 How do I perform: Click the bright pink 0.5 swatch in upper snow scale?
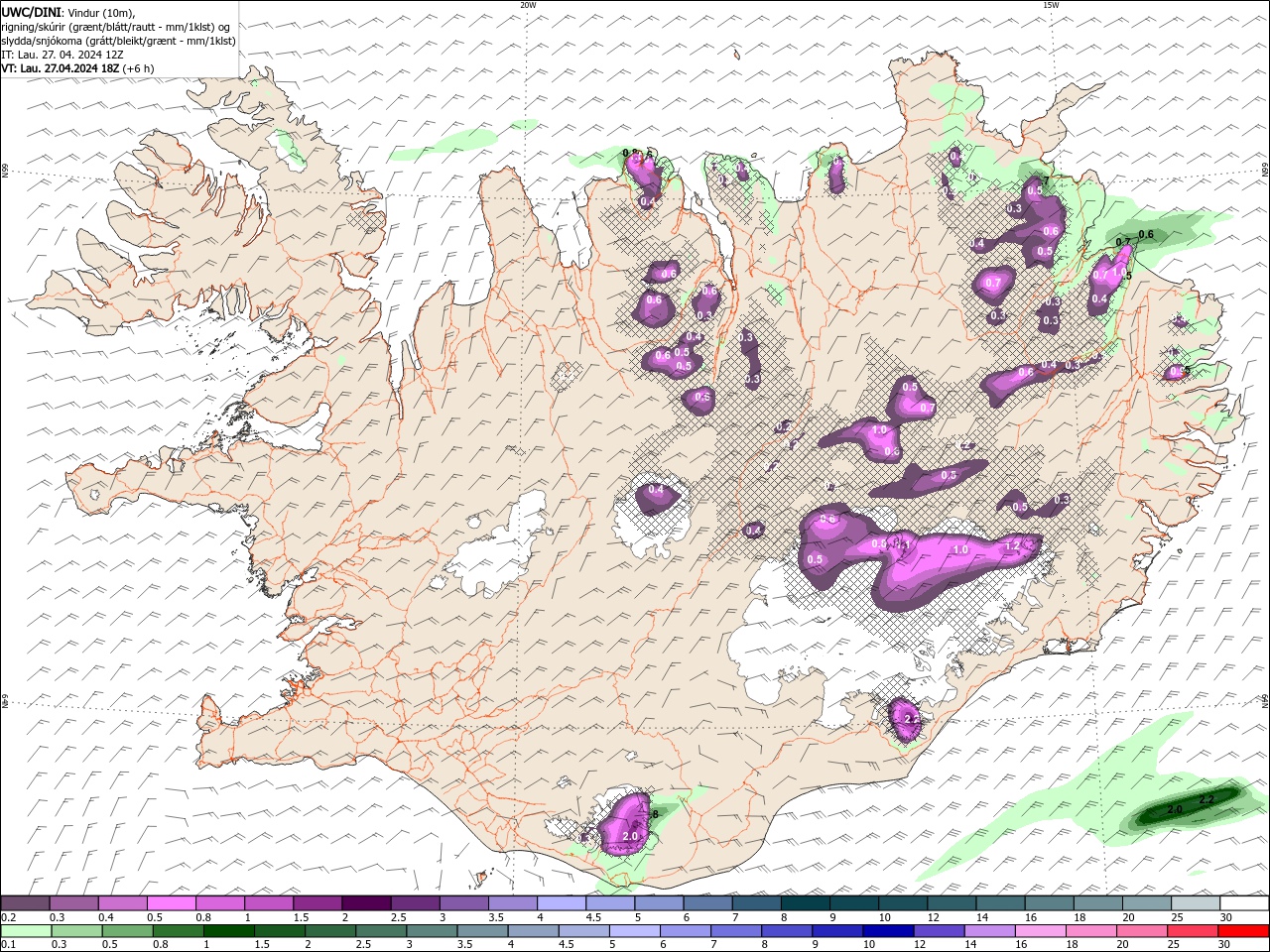pyautogui.click(x=171, y=903)
